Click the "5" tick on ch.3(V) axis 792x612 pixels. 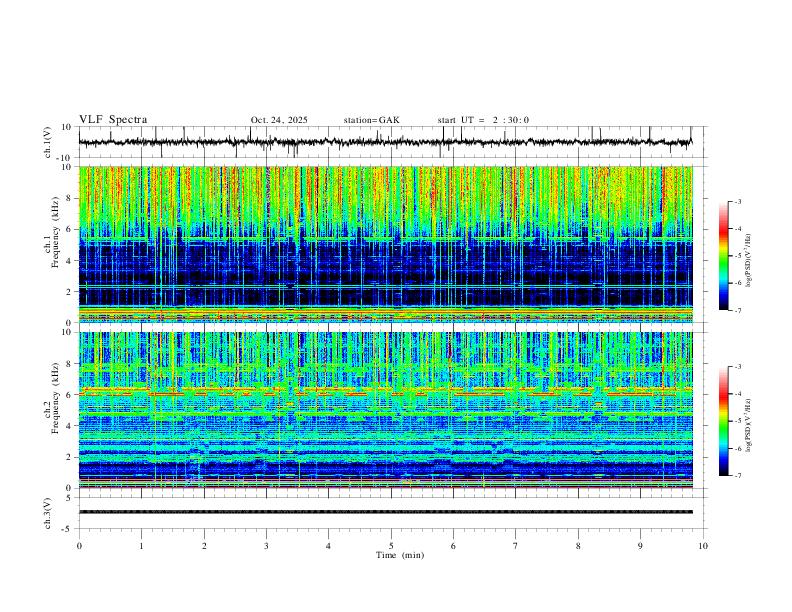point(69,498)
